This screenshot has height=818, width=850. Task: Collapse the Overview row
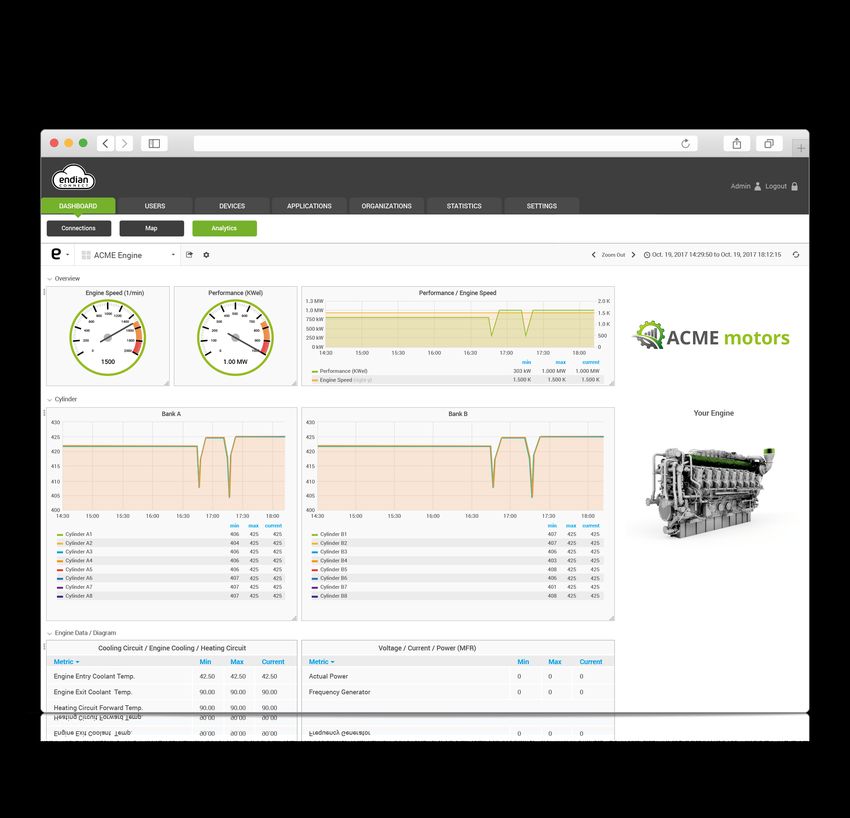pos(63,279)
